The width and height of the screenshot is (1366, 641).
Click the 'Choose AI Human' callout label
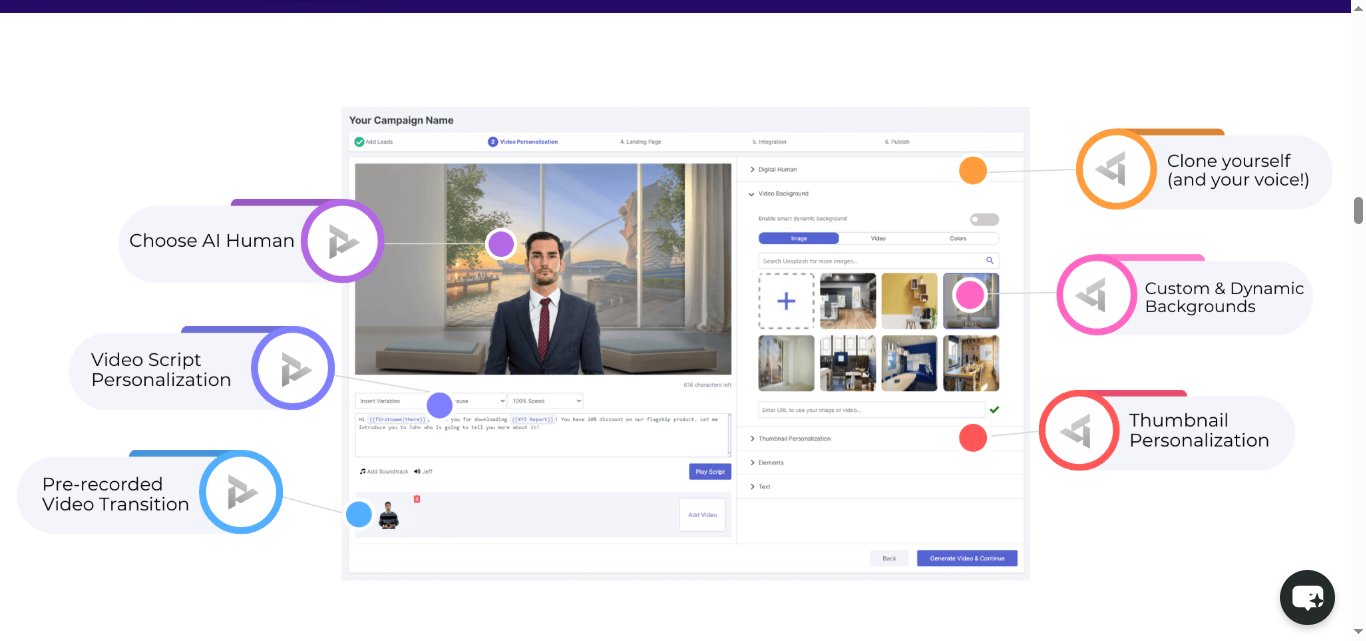212,241
